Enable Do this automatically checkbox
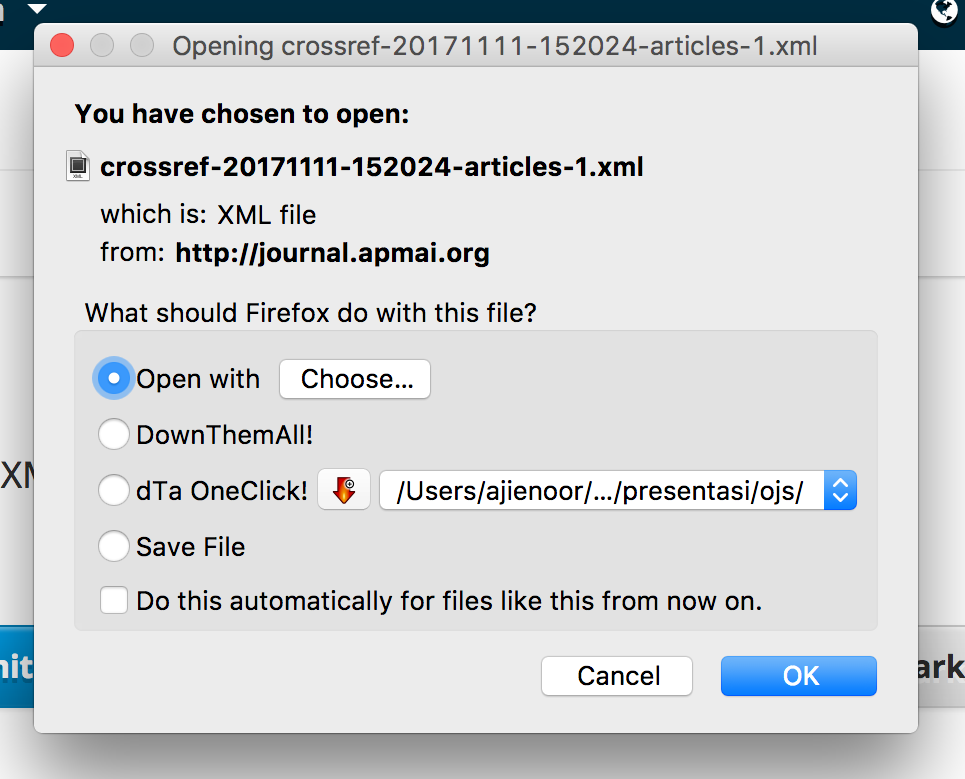Viewport: 965px width, 779px height. (x=114, y=601)
